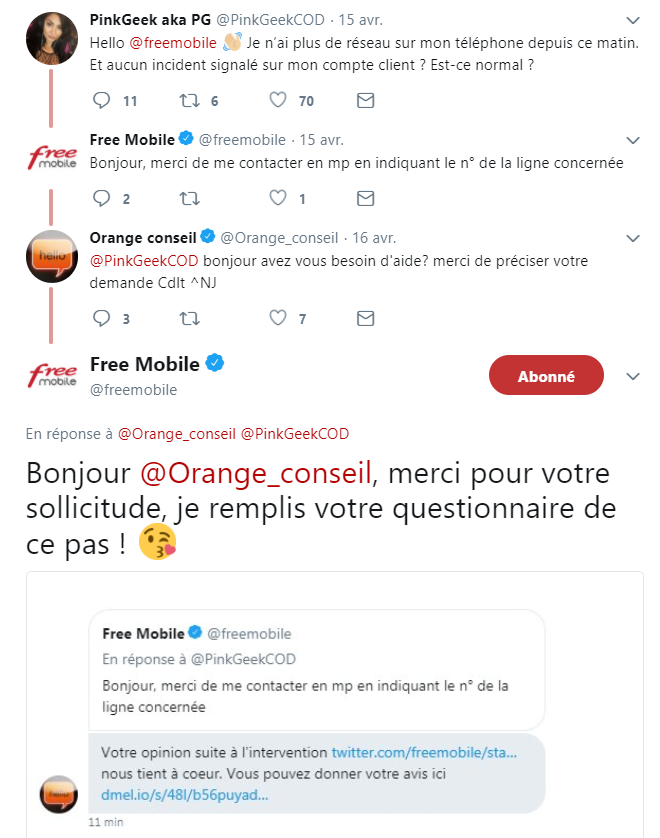Like the Orange conseil tweet
This screenshot has height=838, width=660.
(278, 318)
